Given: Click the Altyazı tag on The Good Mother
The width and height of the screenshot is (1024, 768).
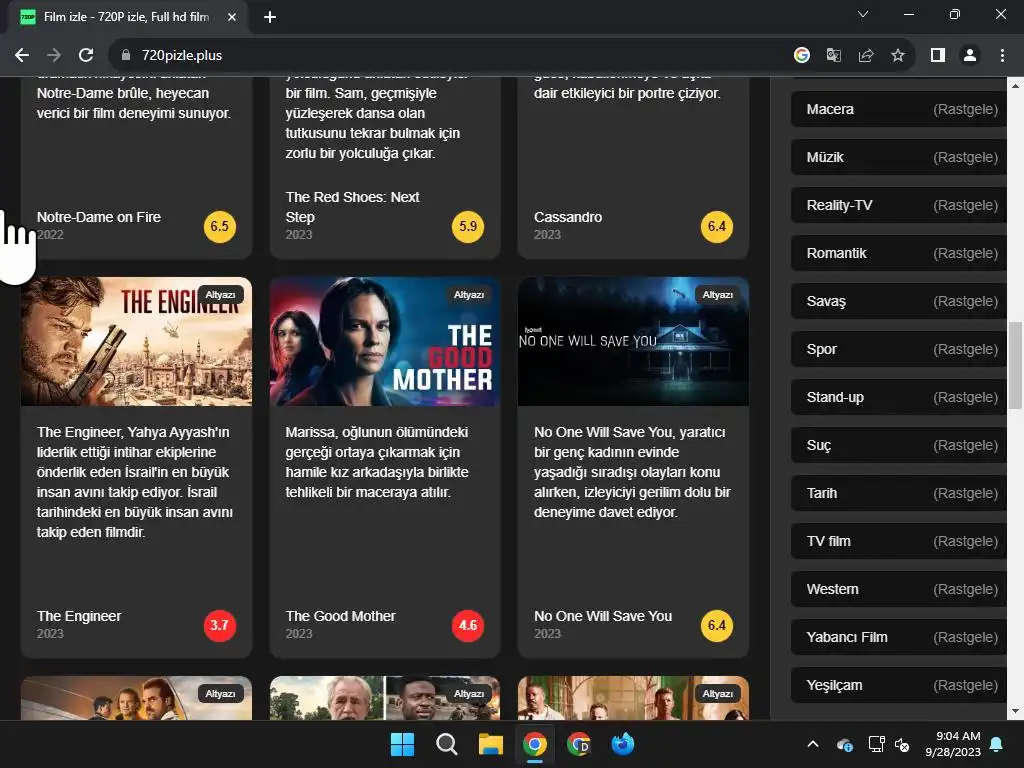Looking at the screenshot, I should coord(469,295).
